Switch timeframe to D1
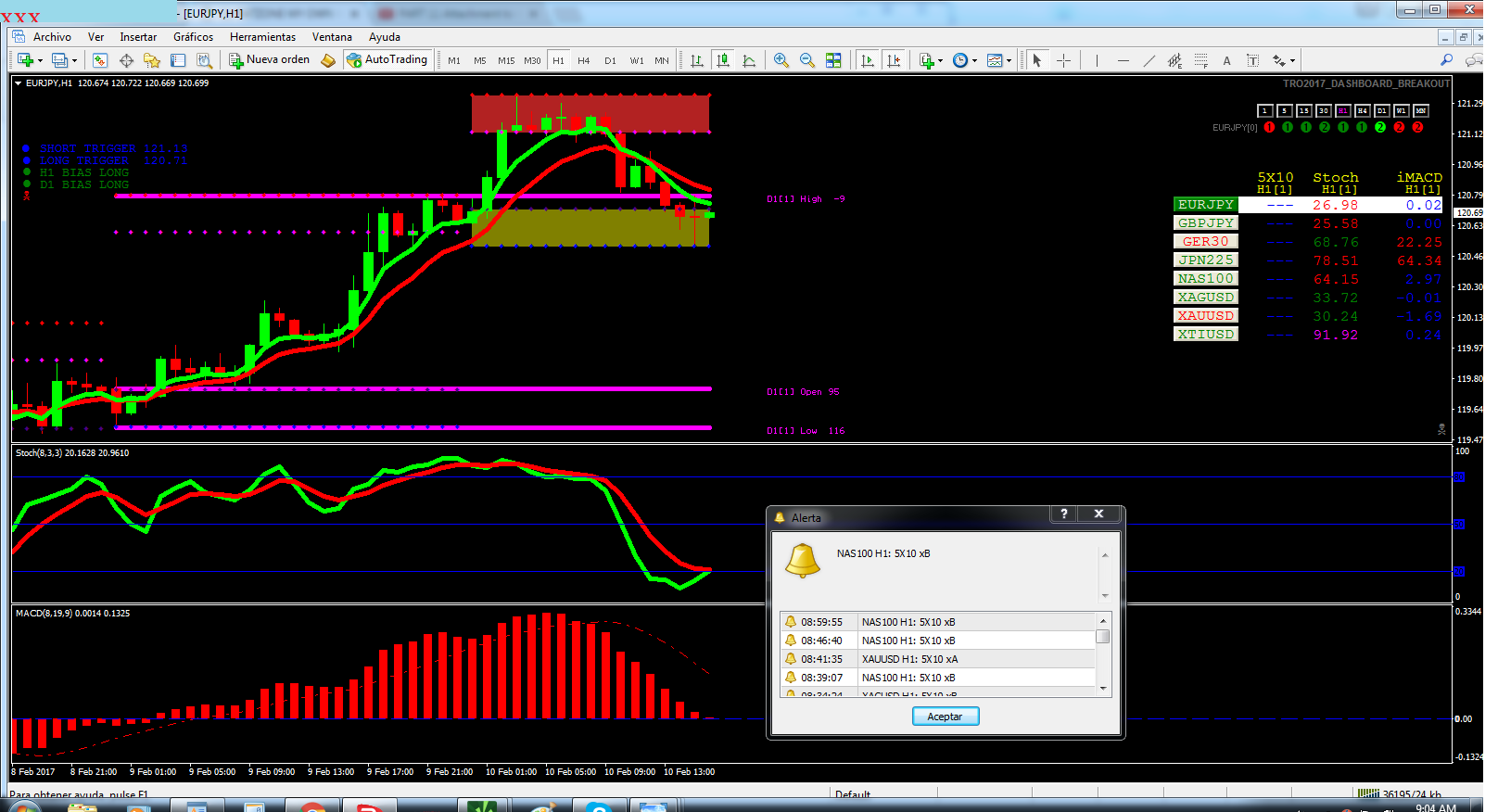 (x=610, y=60)
